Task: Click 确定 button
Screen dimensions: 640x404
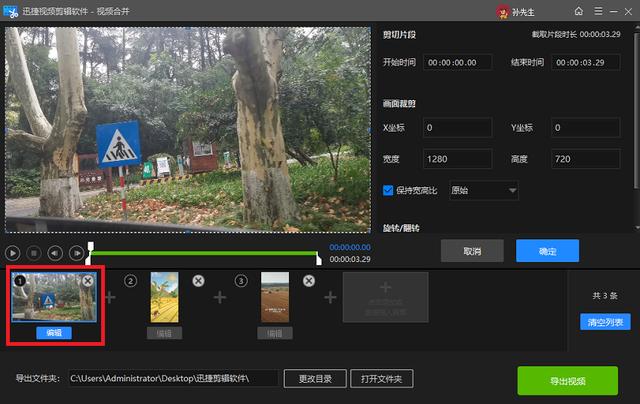Action: (x=547, y=251)
